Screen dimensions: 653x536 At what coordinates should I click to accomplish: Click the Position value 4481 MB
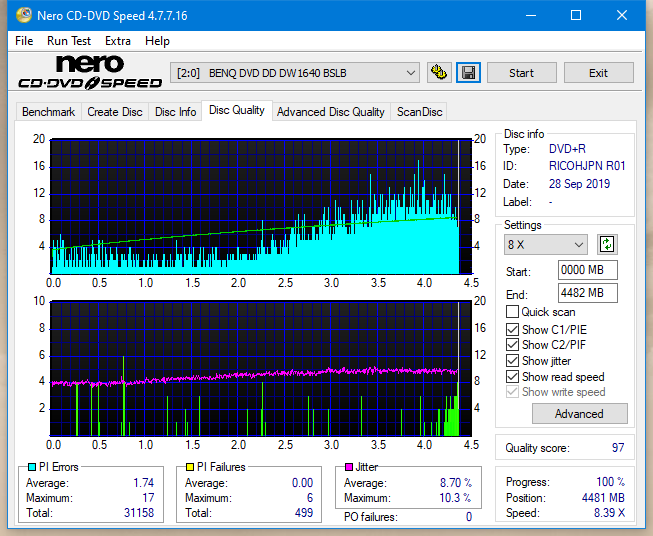click(x=603, y=498)
